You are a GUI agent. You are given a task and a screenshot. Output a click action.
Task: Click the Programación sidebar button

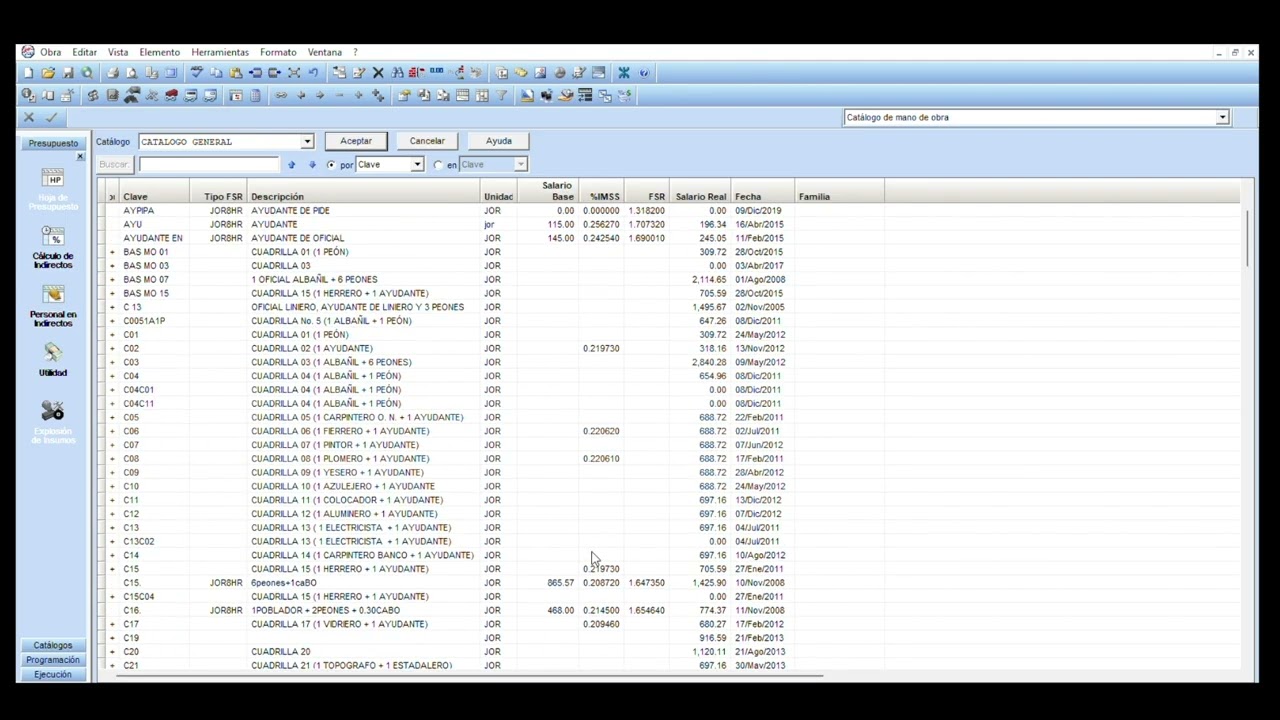pyautogui.click(x=53, y=660)
